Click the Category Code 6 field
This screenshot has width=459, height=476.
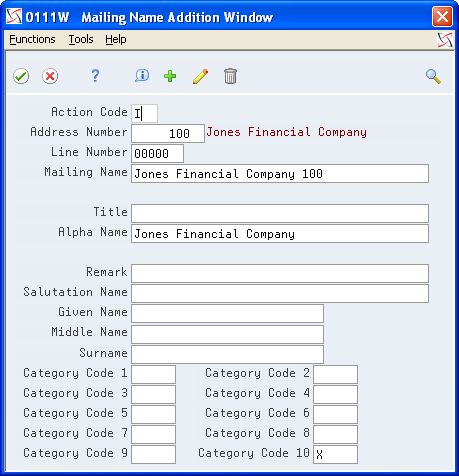(335, 414)
